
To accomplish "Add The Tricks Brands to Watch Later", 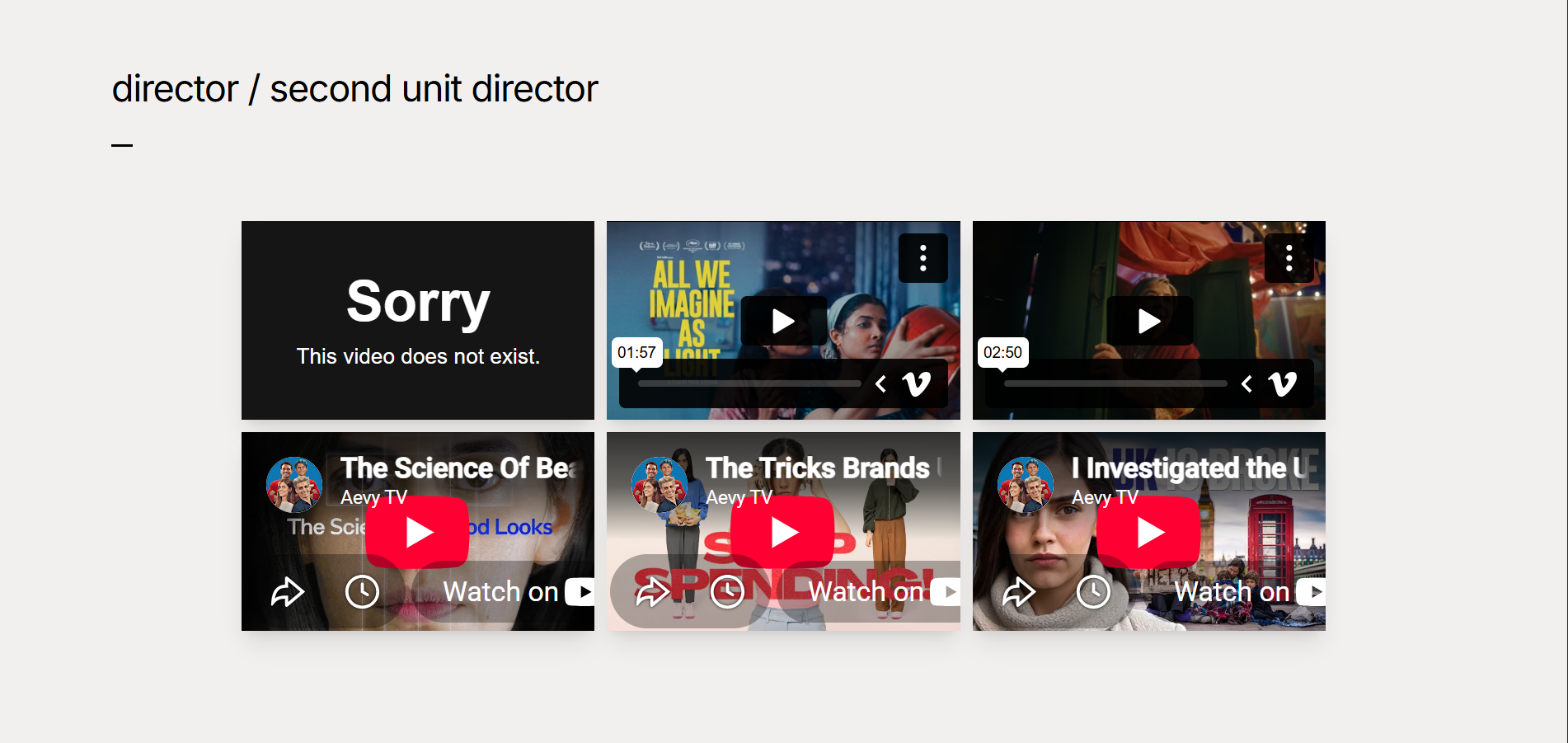I will pyautogui.click(x=727, y=591).
